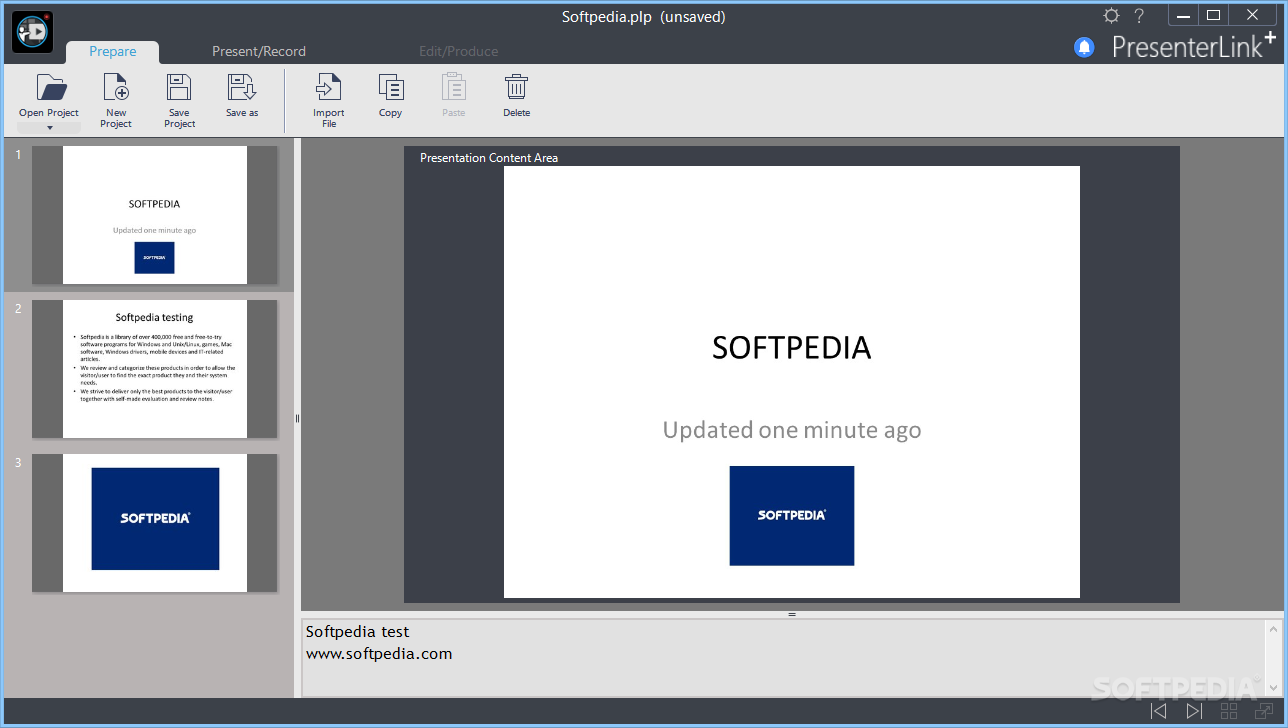Create a New Project
Viewport: 1288px width, 728px height.
pos(116,100)
